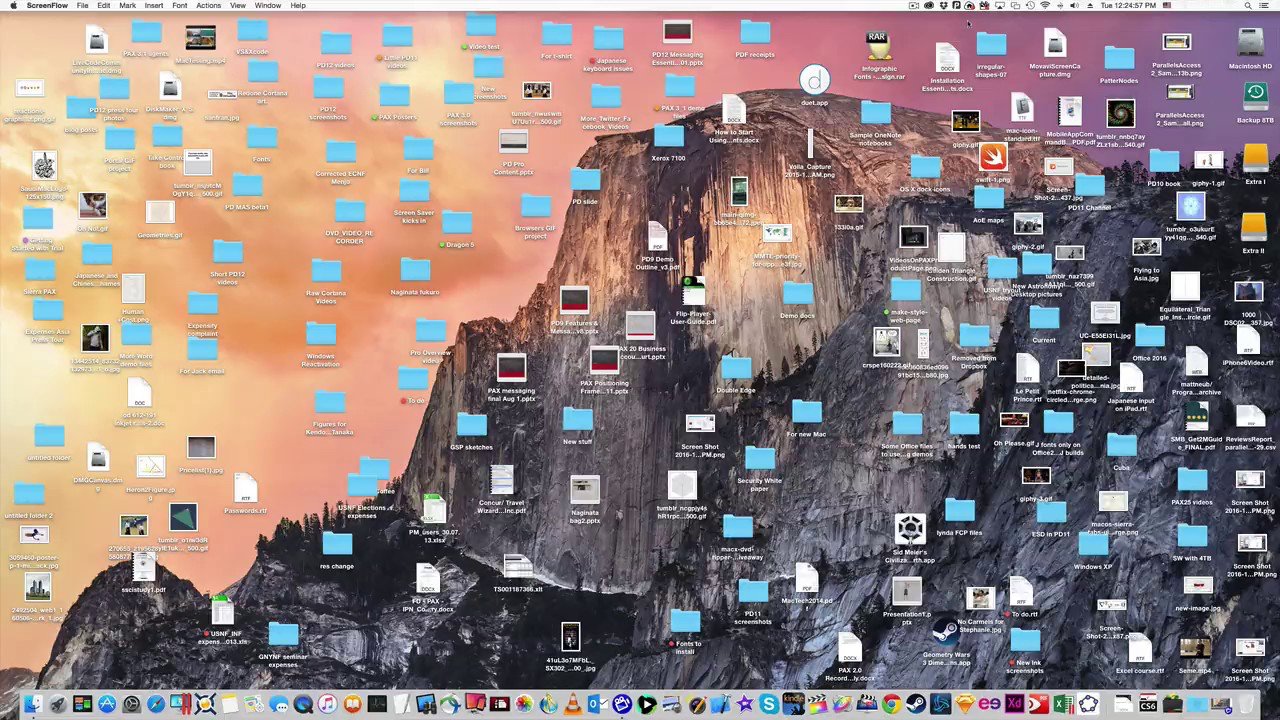Open ScreenFlow's File menu

point(83,6)
